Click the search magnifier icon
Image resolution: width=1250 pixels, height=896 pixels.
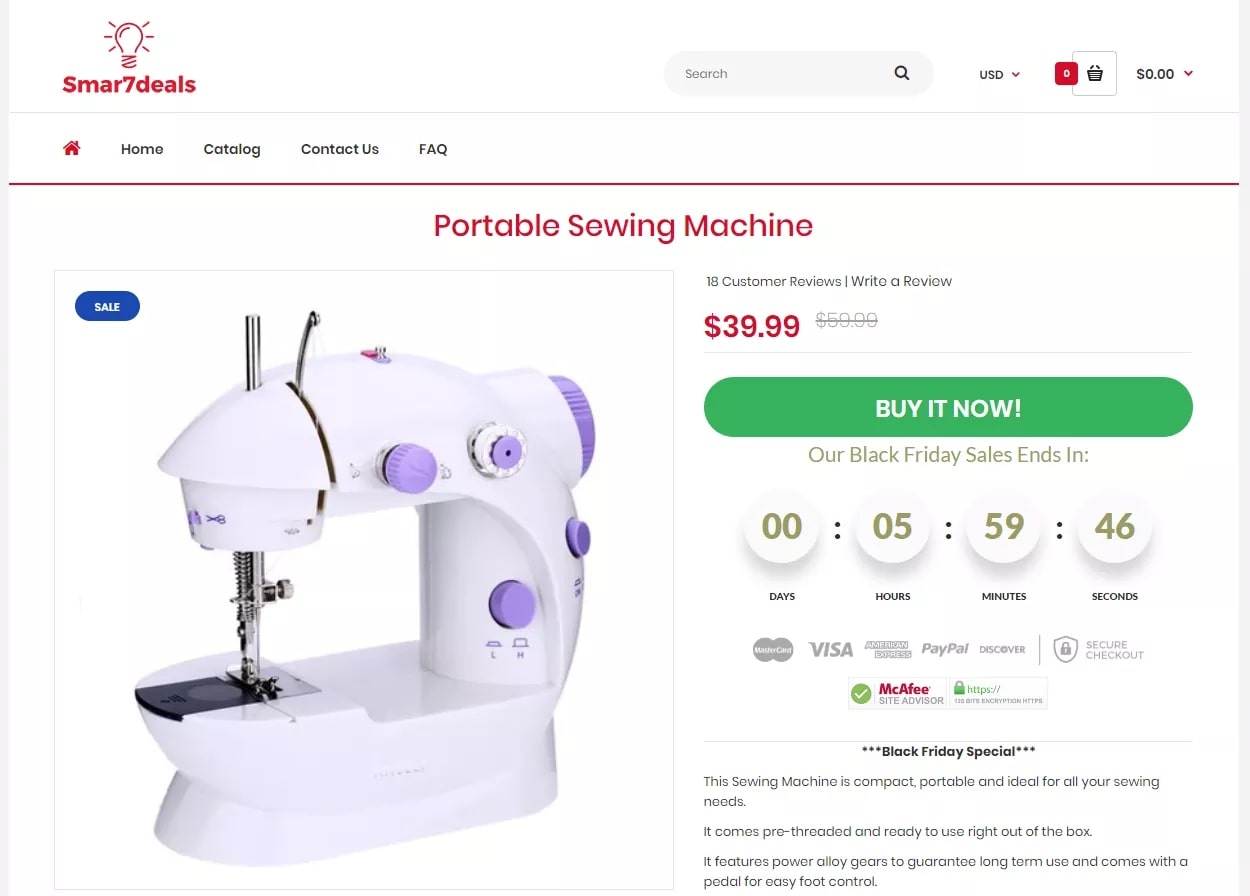pos(902,73)
